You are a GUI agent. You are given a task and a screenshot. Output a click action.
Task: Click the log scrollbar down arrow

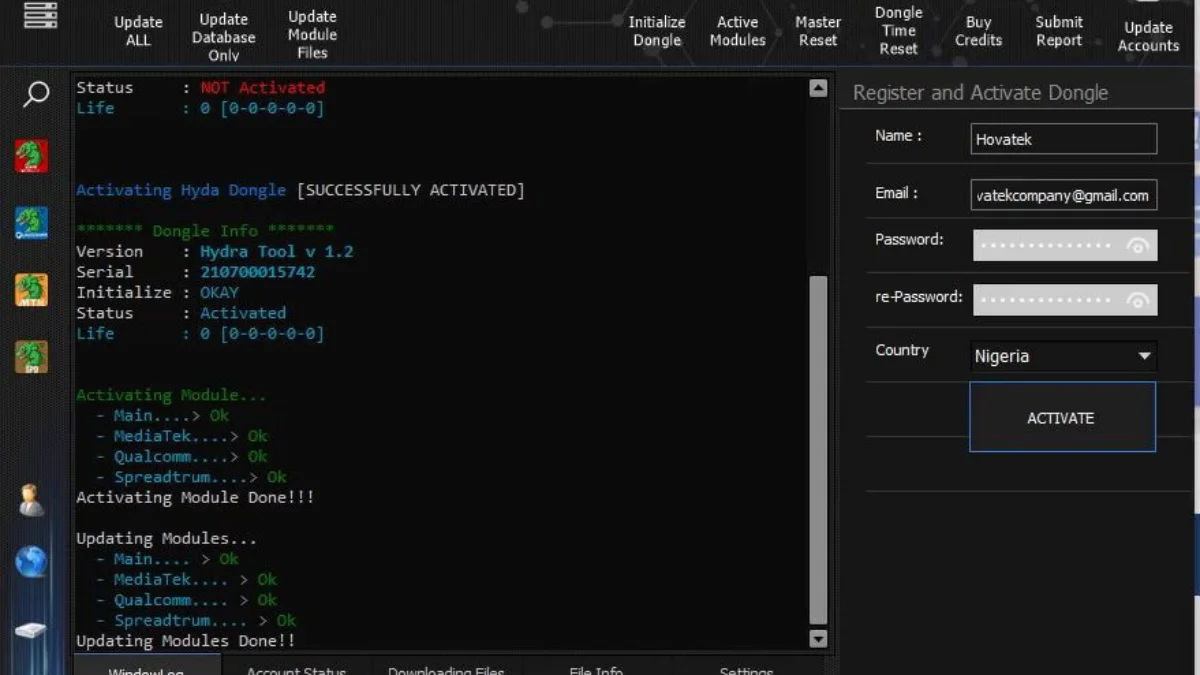coord(818,639)
